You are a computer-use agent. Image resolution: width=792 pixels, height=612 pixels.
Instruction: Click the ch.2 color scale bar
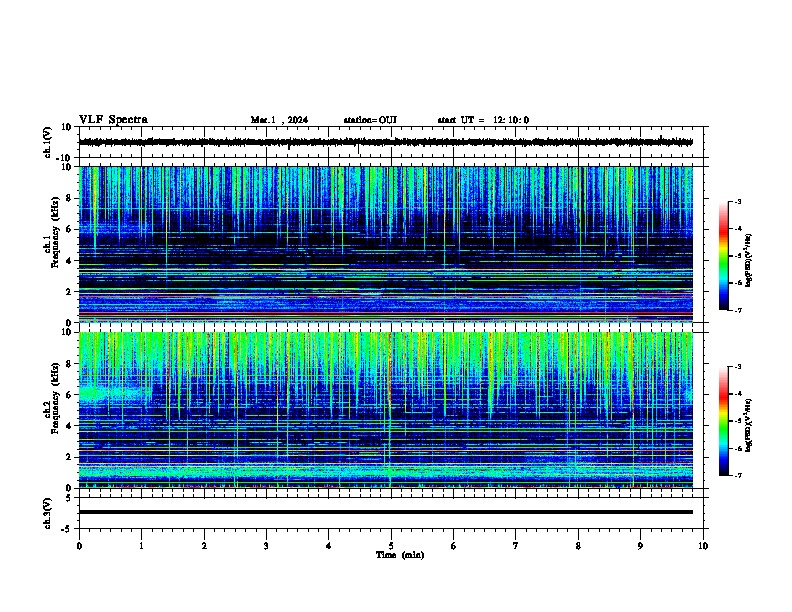click(724, 421)
